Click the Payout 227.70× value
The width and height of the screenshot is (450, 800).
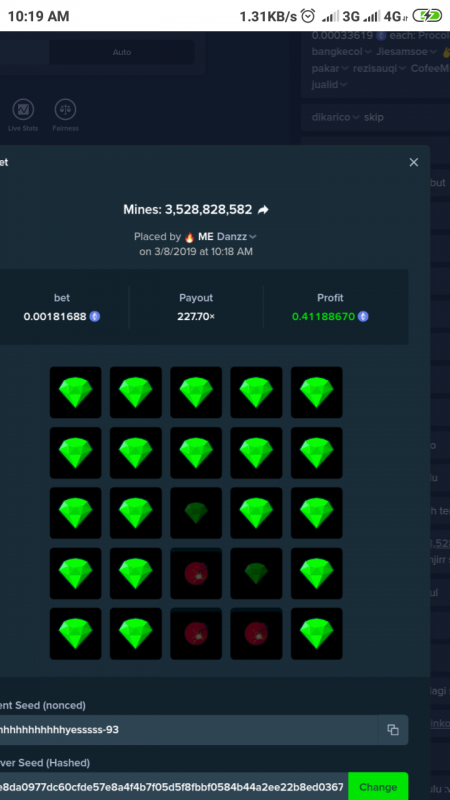pyautogui.click(x=196, y=317)
